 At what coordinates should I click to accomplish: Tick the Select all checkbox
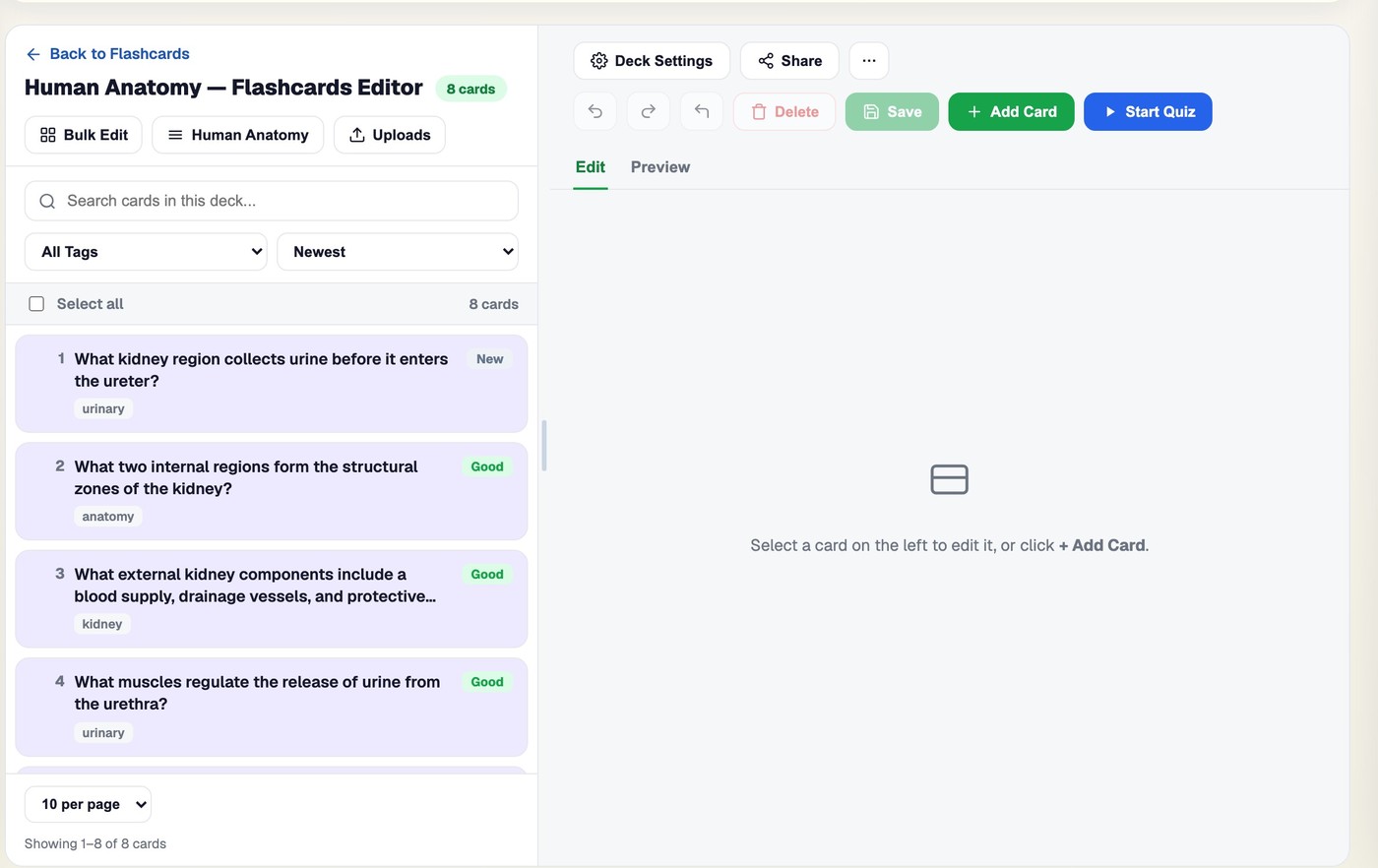[36, 304]
